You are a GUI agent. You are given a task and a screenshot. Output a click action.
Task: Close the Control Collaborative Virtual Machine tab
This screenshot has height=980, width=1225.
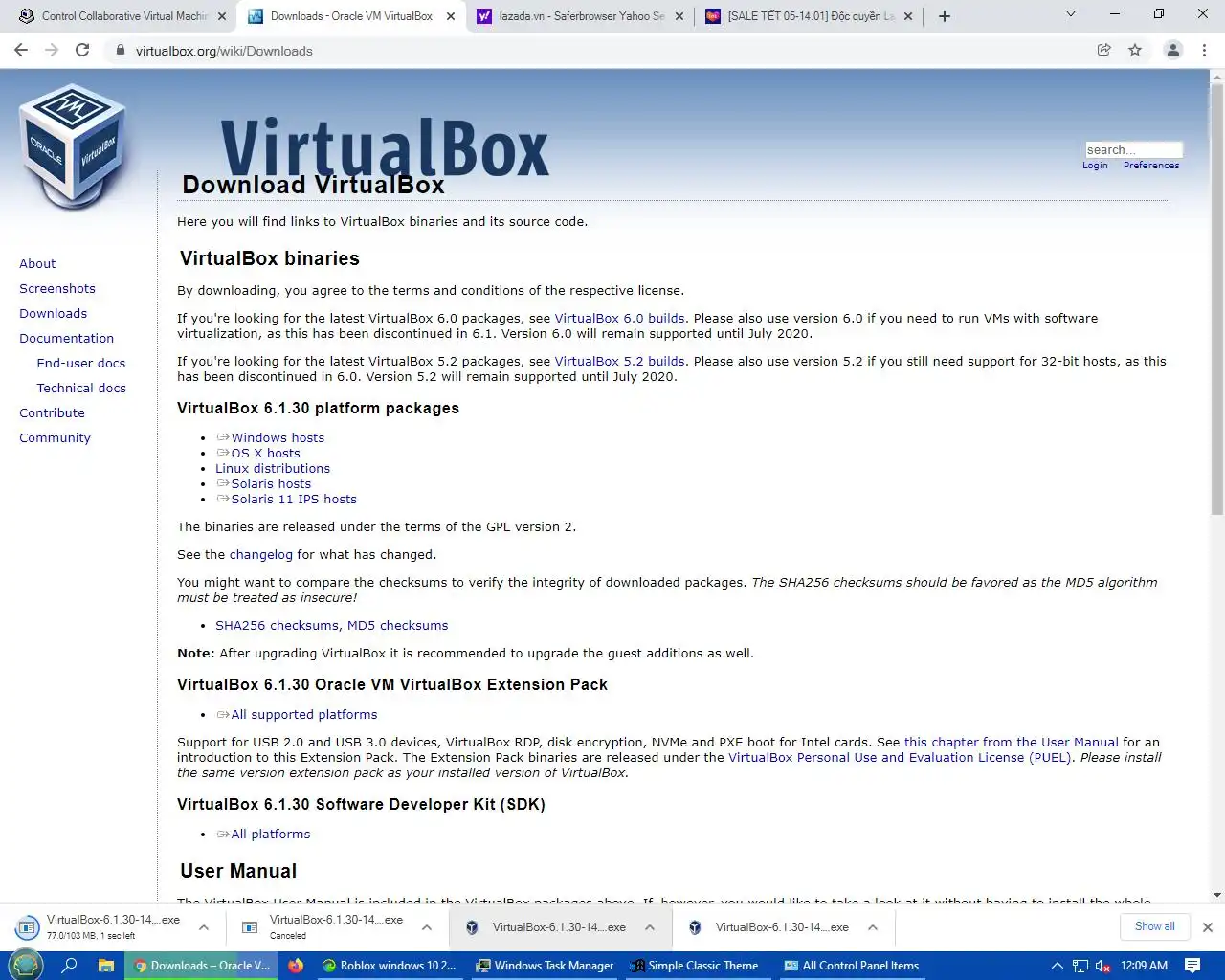(222, 16)
